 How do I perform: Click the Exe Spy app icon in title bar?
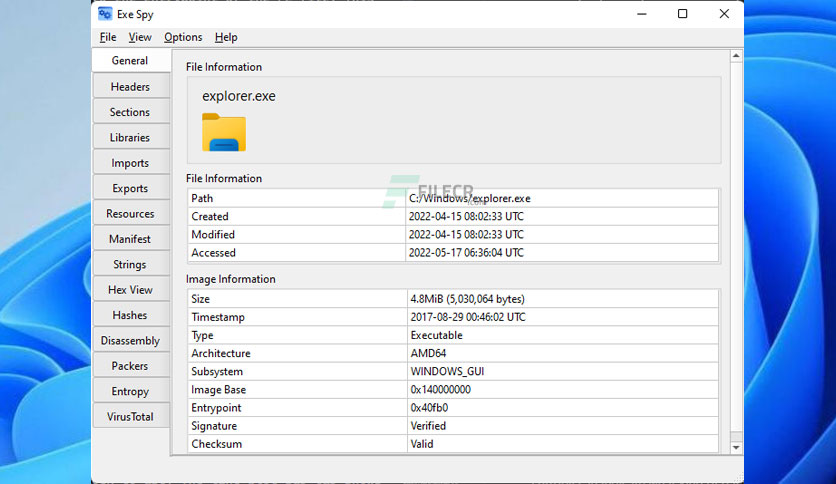105,14
